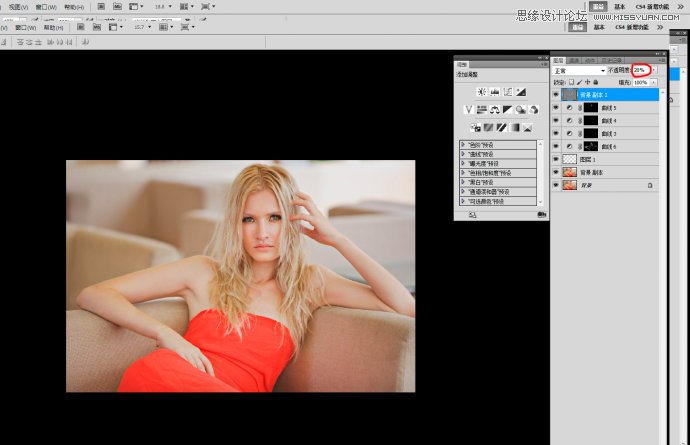
Task: Add a Selective Color adjustment layer
Action: [x=527, y=128]
